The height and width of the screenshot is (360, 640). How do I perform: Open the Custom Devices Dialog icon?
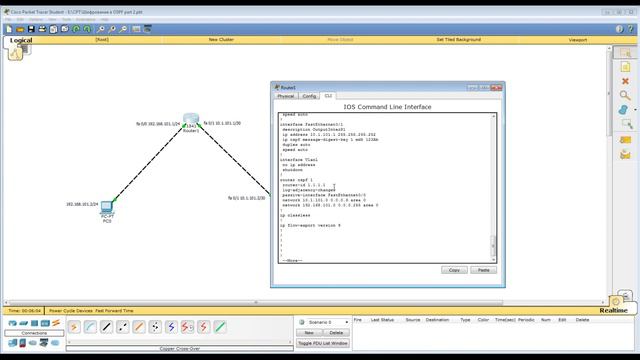tap(148, 29)
